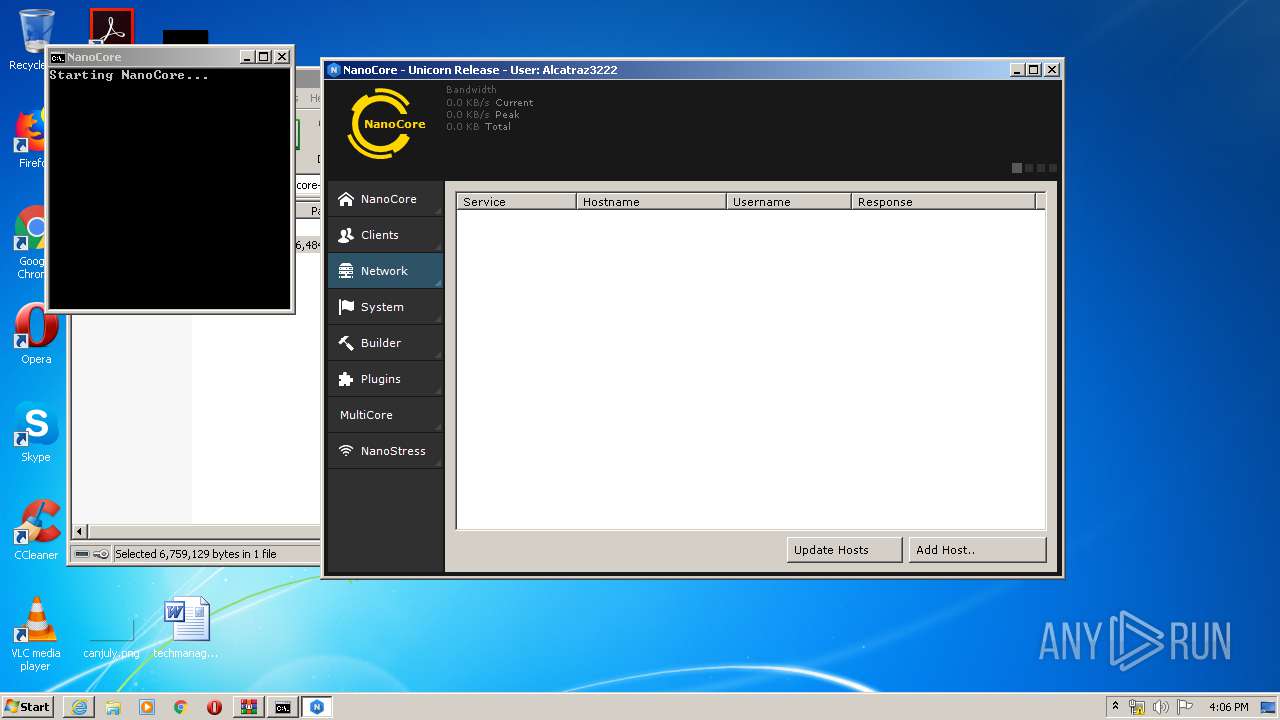Screen dimensions: 1280x720
Task: Click the Add Host.. button
Action: click(977, 550)
